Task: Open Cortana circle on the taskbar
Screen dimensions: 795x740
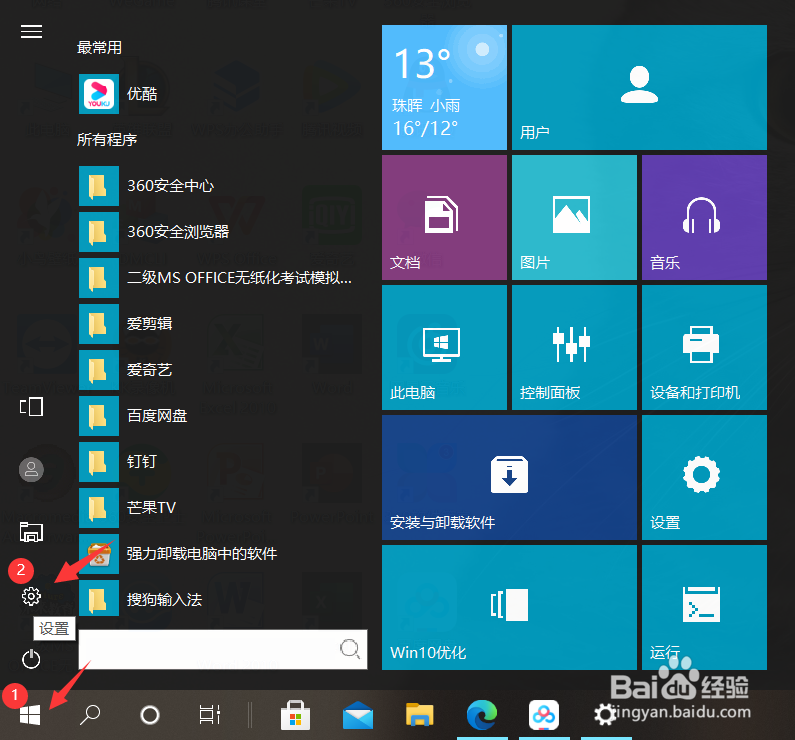Action: point(150,715)
